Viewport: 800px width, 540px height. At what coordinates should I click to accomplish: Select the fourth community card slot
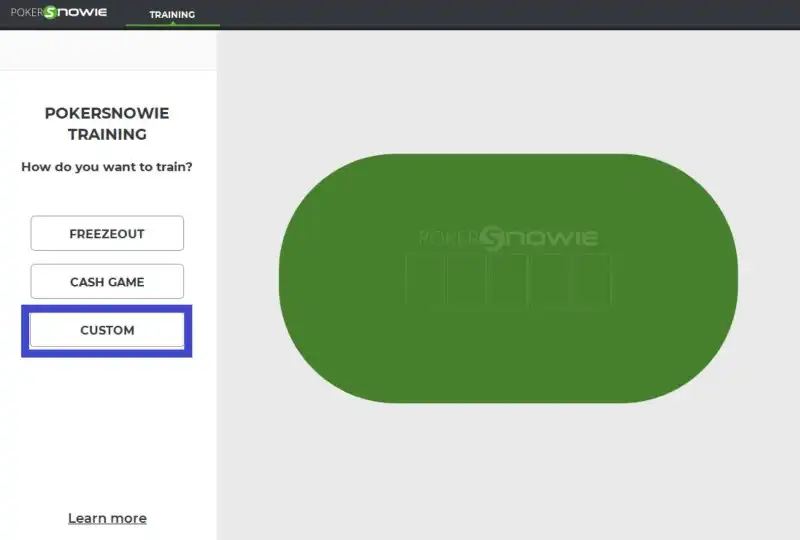pyautogui.click(x=549, y=279)
